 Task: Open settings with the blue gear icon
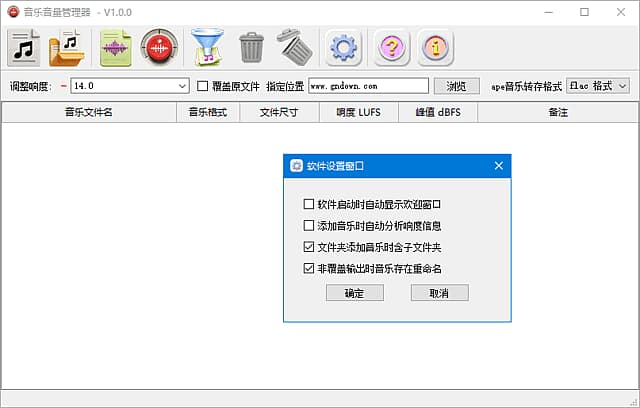[343, 48]
